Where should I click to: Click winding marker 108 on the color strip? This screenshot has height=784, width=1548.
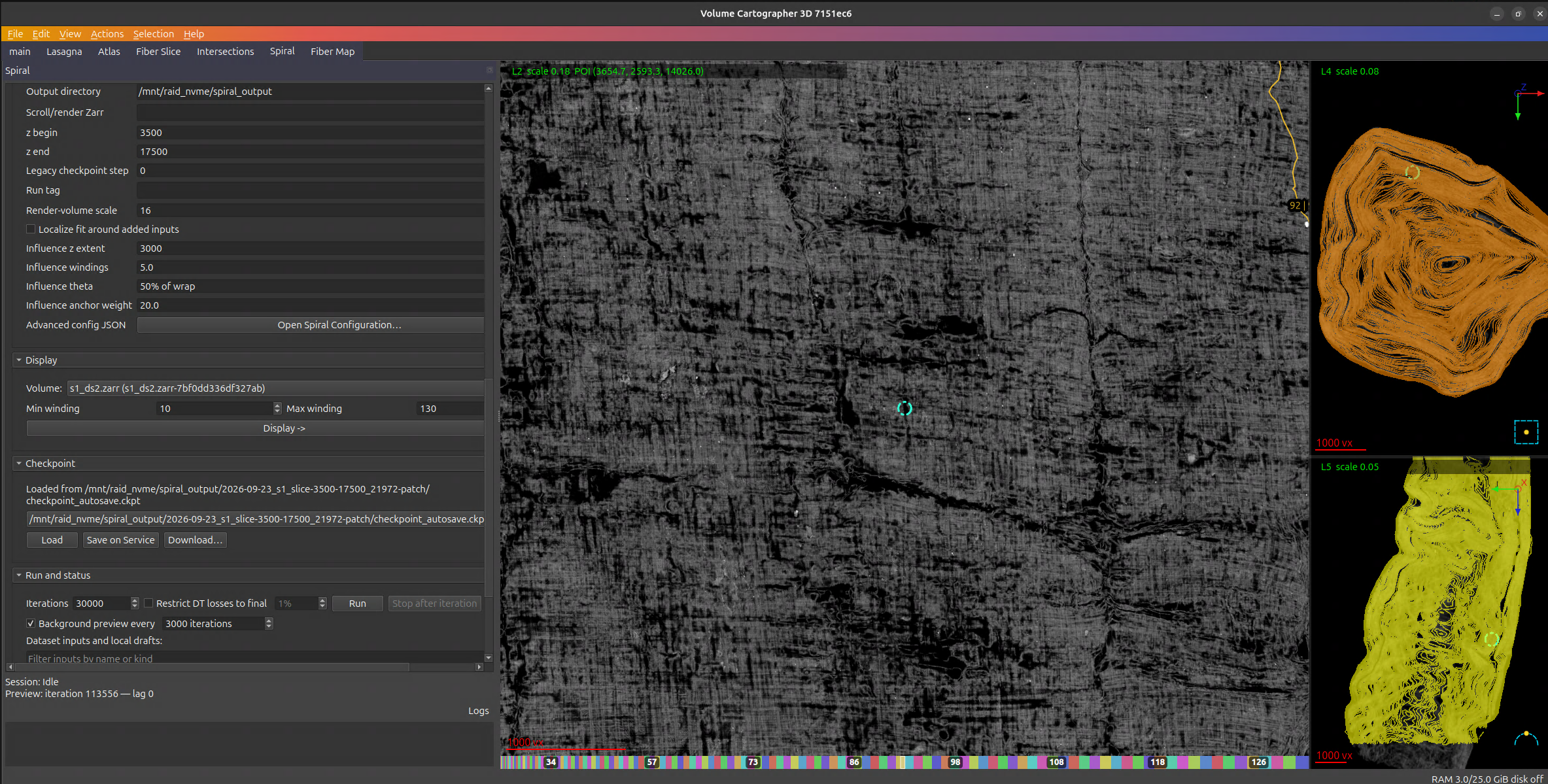[x=1056, y=762]
